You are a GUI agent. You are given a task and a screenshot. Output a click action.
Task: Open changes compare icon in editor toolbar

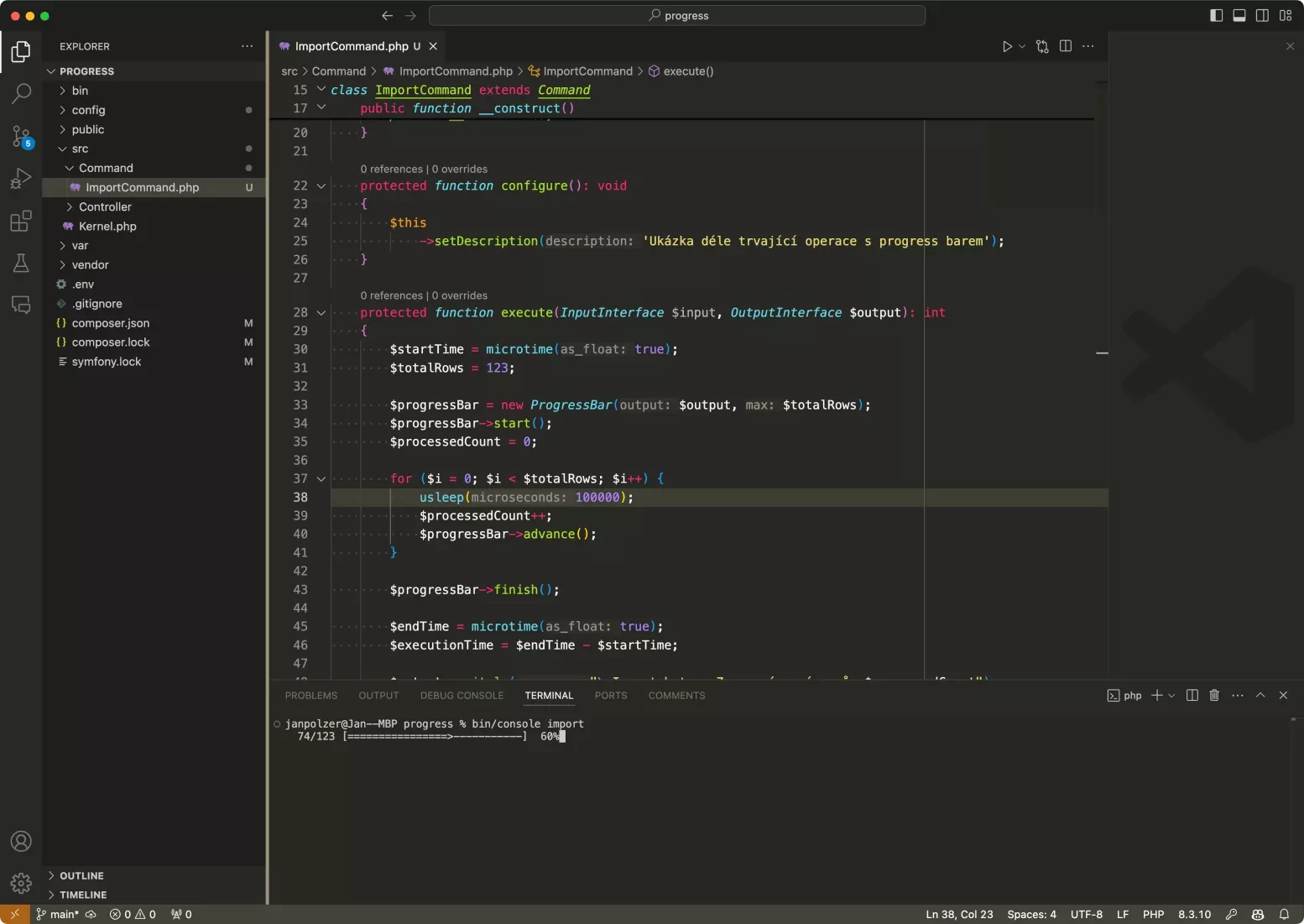1042,46
